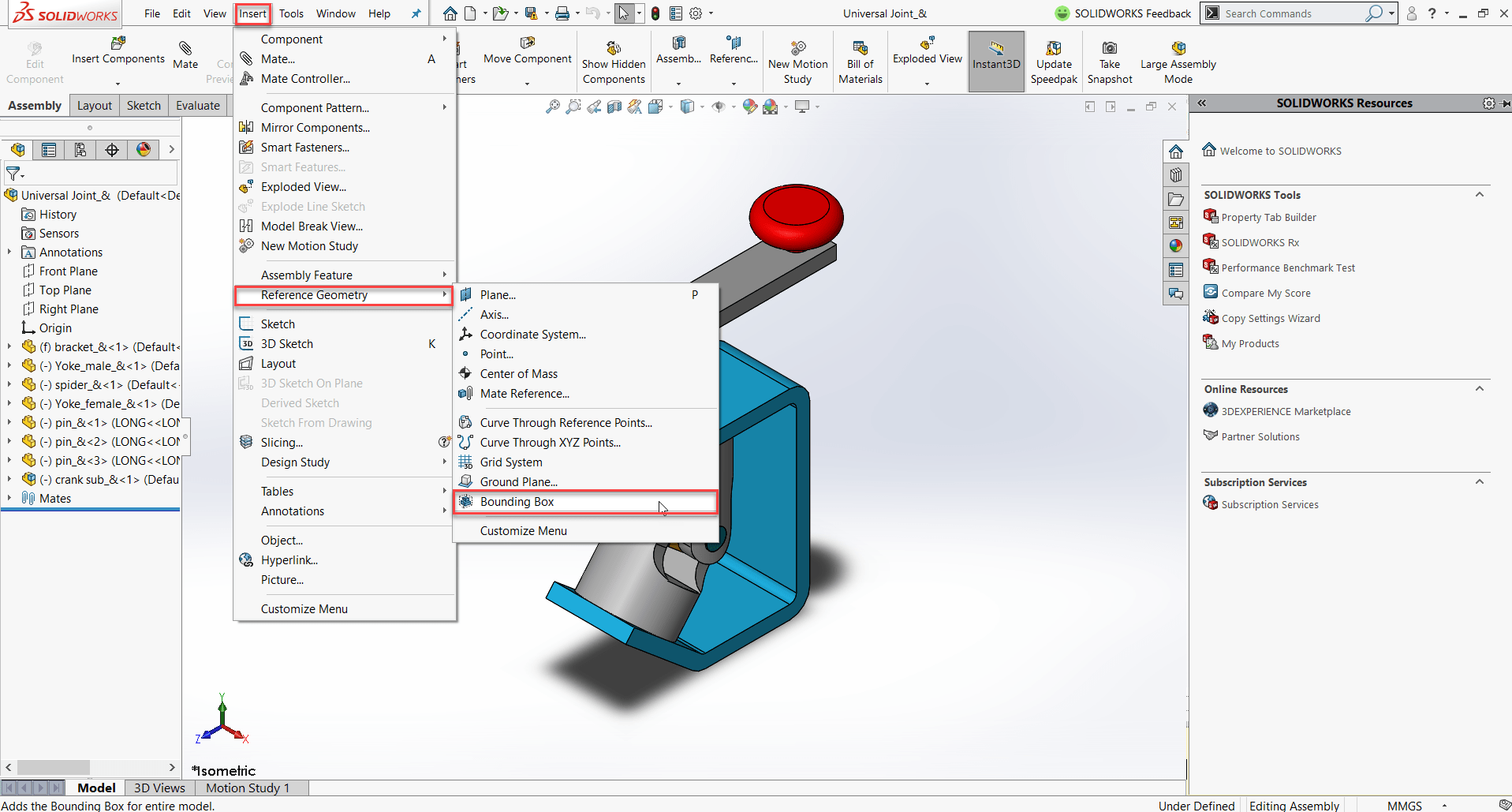Enable Large Assembly Mode
The height and width of the screenshot is (812, 1512).
point(1178,59)
